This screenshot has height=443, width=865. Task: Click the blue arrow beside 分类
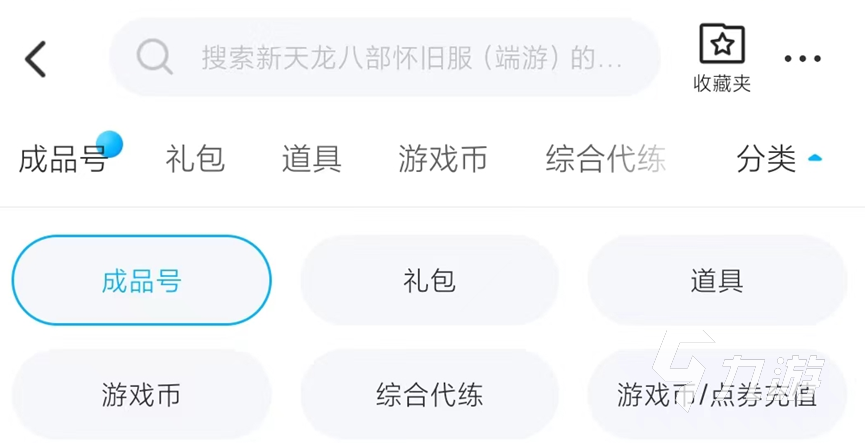tap(815, 159)
